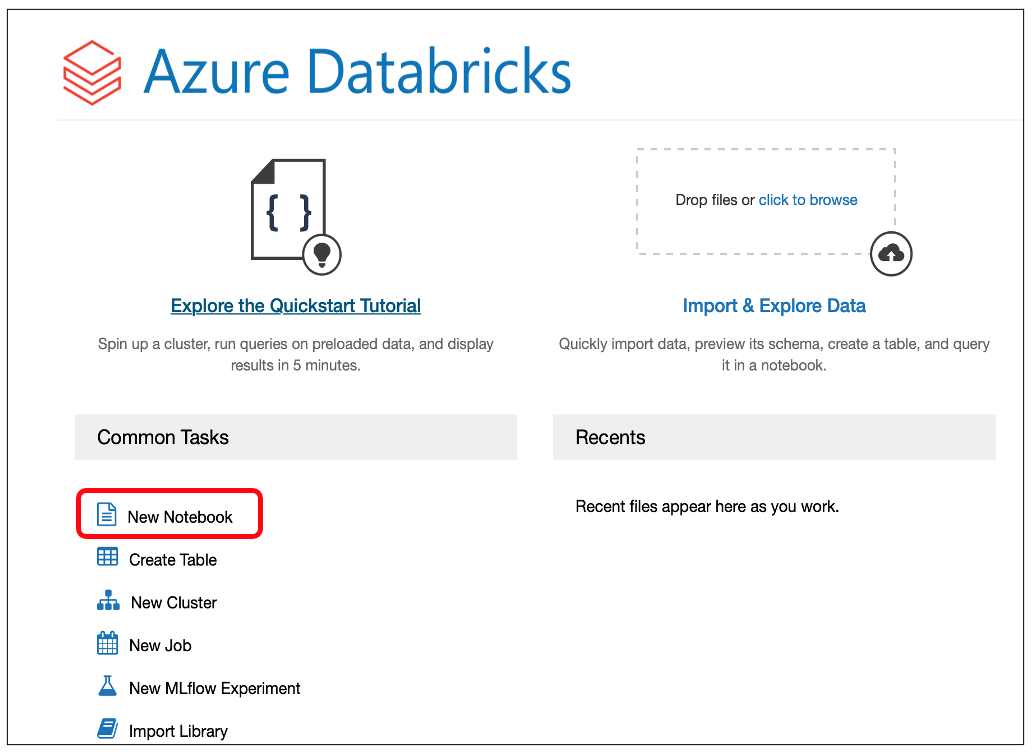Select the Import Library task
The image size is (1034, 754).
click(178, 732)
